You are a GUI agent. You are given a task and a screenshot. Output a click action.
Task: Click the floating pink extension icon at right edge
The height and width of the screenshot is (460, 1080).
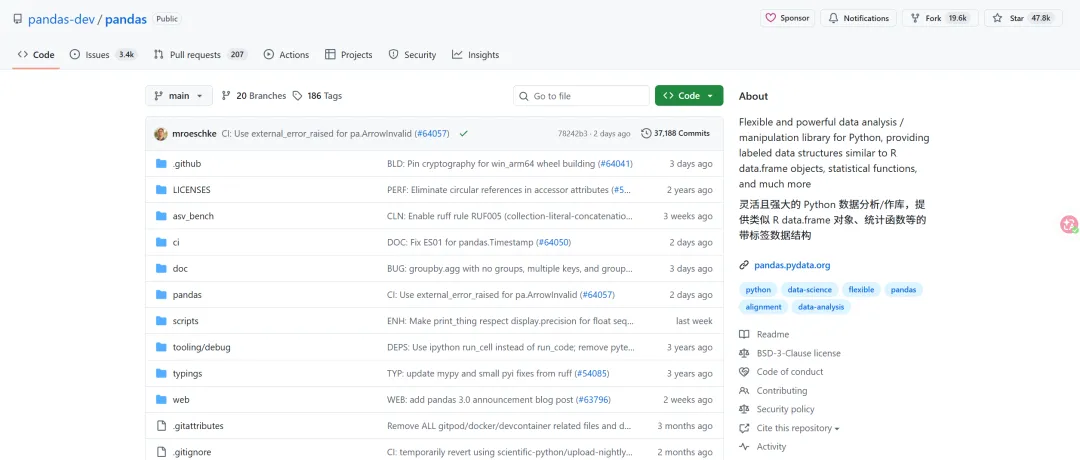point(1069,224)
